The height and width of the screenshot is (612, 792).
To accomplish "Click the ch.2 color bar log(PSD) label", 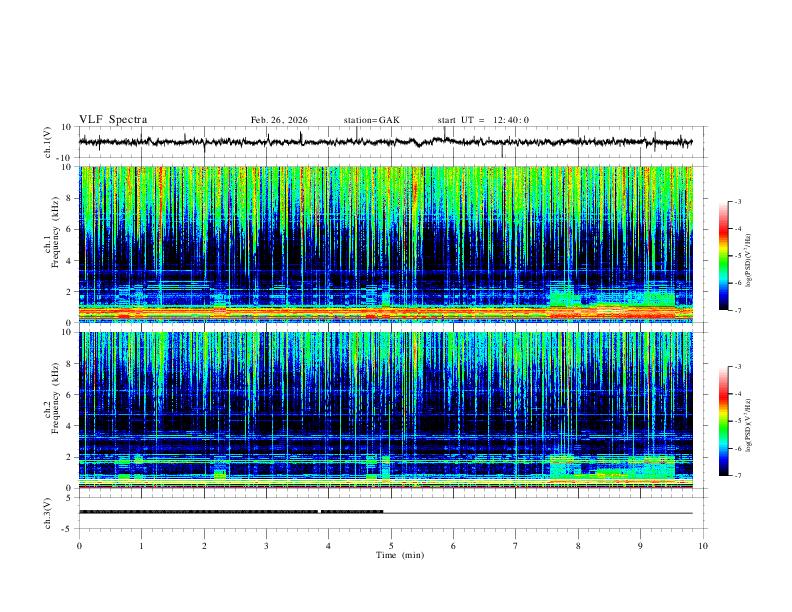I will click(748, 425).
